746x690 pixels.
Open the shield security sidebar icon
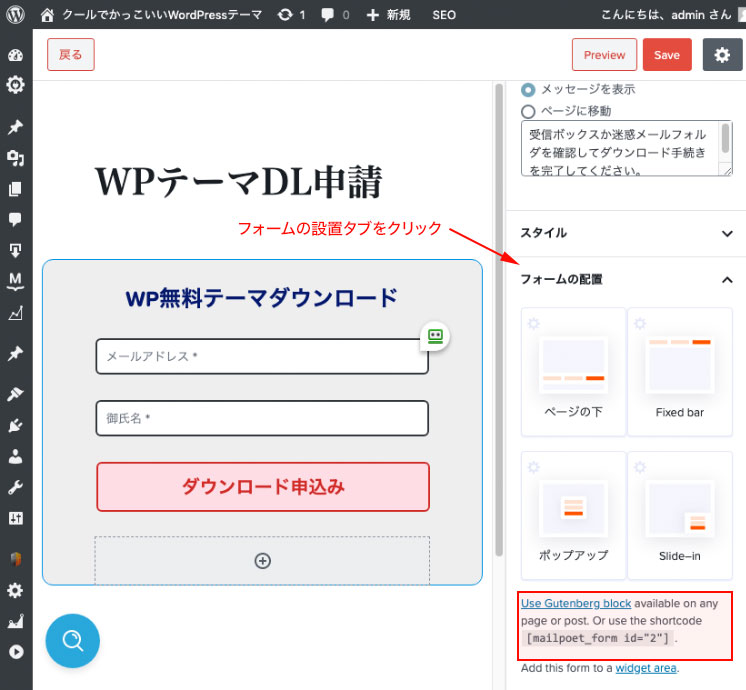(15, 559)
